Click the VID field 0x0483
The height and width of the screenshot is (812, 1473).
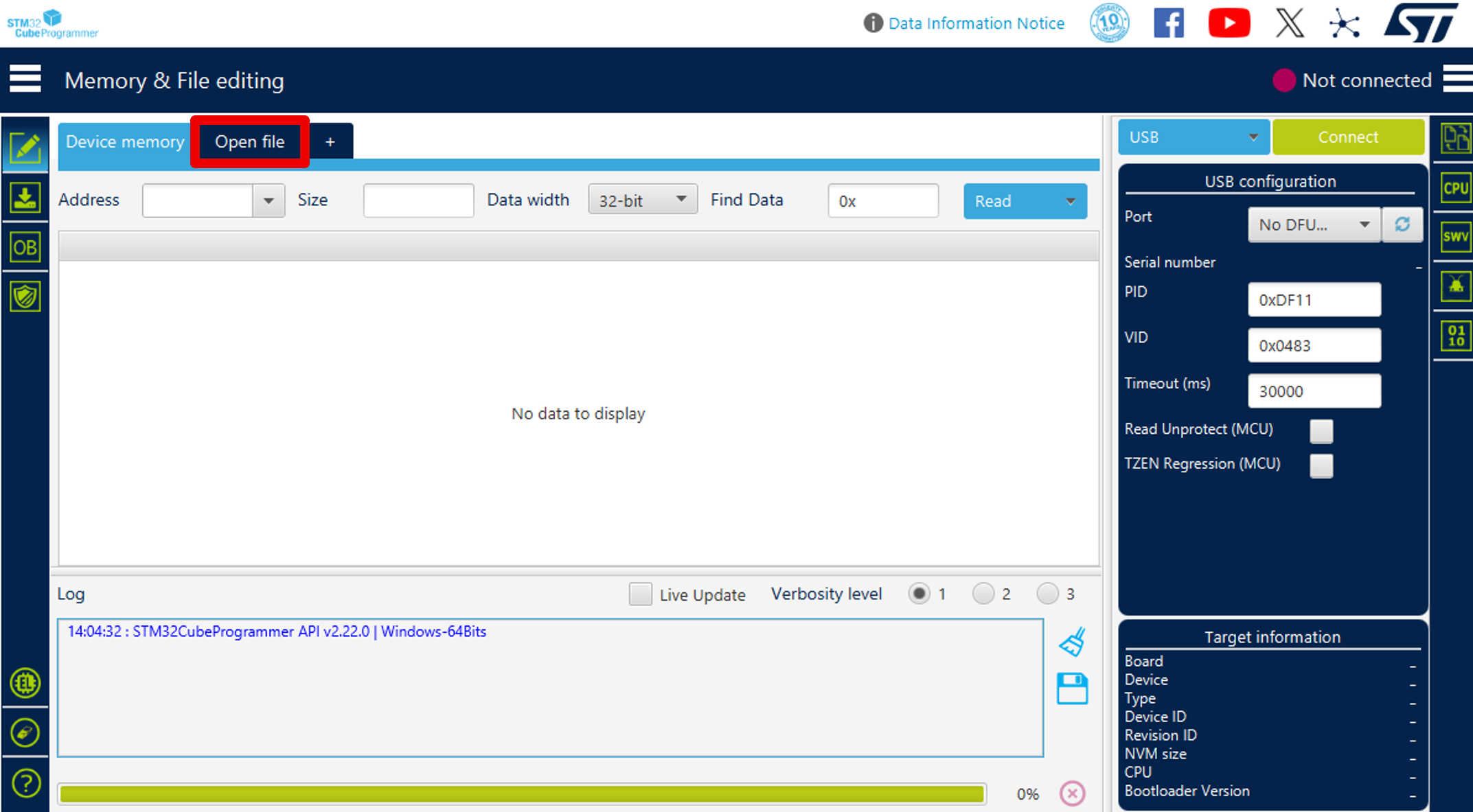[1314, 345]
